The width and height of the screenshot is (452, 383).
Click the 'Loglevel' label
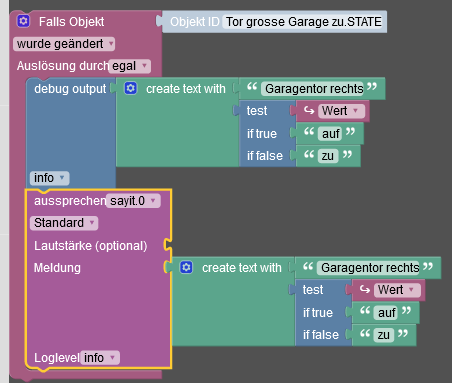click(57, 358)
